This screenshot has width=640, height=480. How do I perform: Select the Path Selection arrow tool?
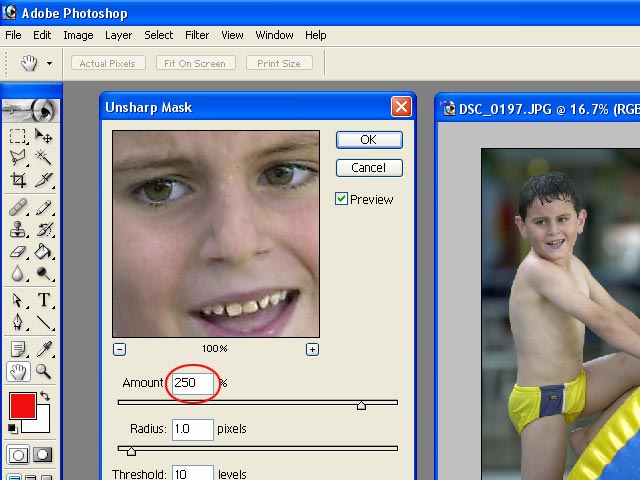point(18,300)
